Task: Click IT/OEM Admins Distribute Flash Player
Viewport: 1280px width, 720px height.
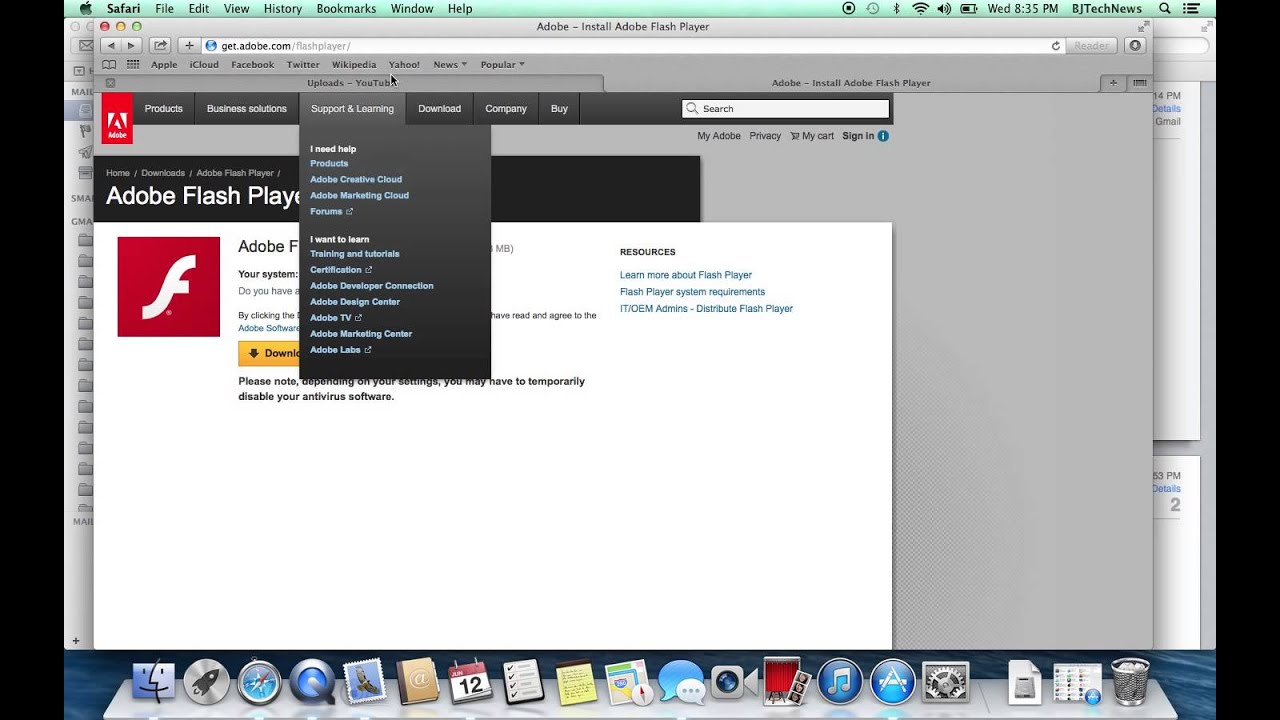Action: tap(706, 309)
